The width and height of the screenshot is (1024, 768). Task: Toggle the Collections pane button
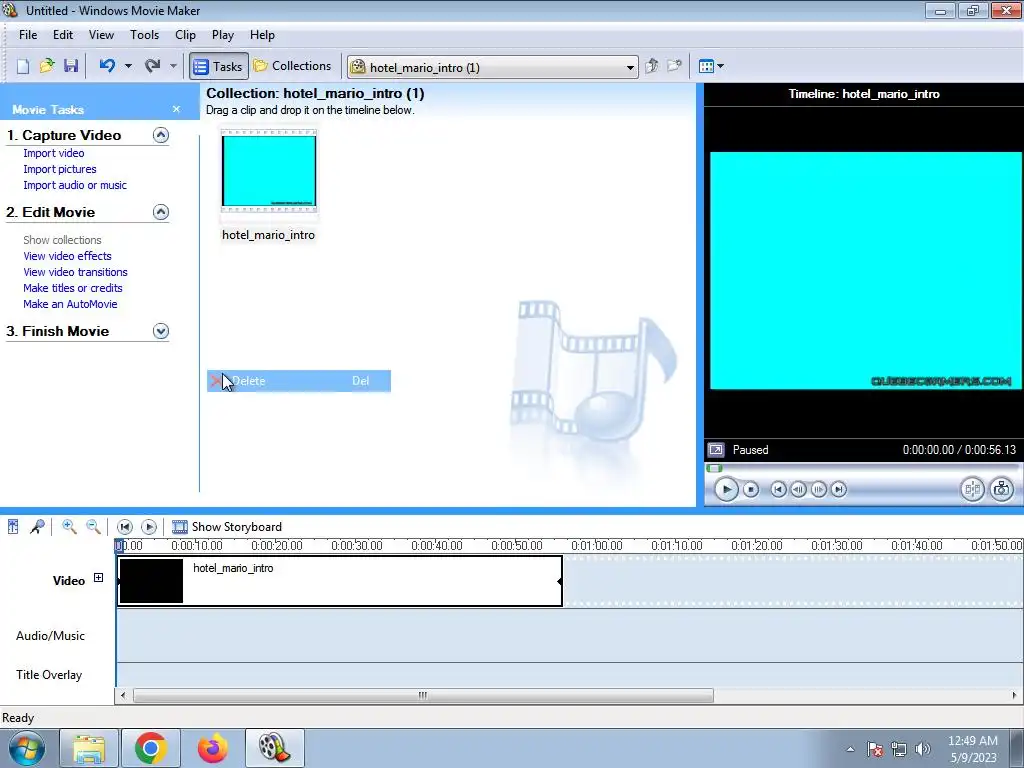[293, 66]
